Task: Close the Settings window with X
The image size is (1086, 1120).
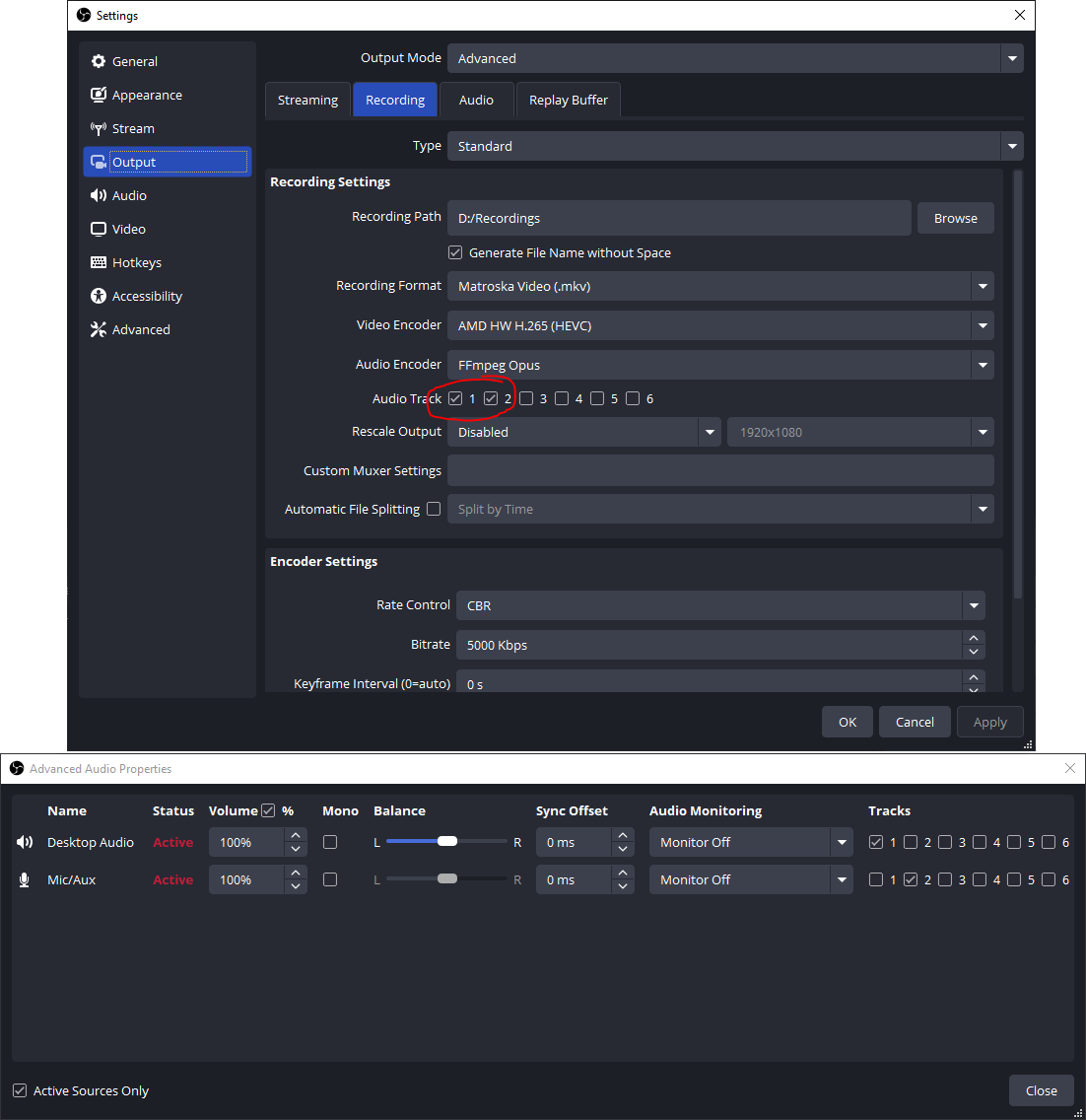Action: coord(1020,15)
